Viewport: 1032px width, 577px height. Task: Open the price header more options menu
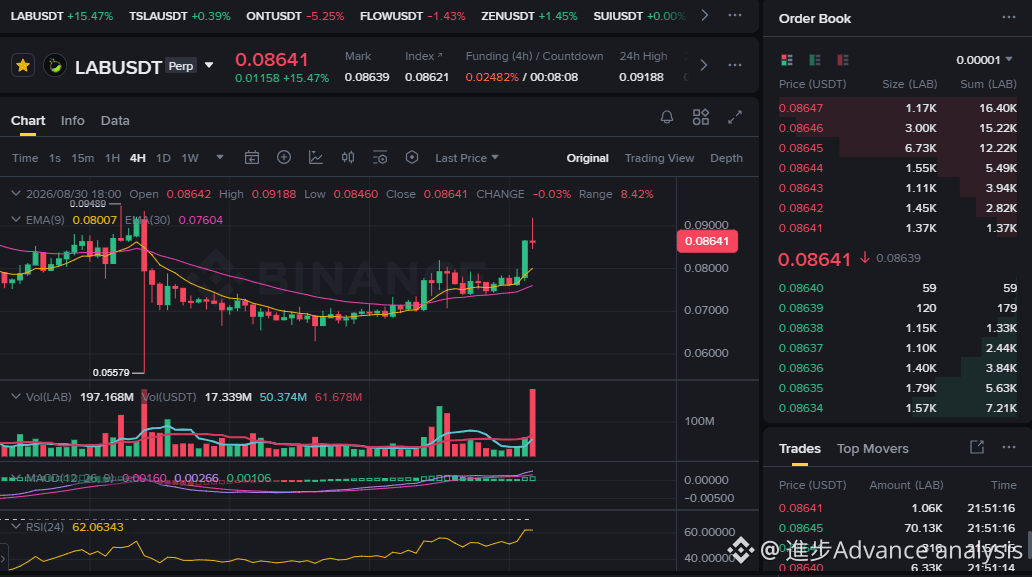(x=735, y=65)
